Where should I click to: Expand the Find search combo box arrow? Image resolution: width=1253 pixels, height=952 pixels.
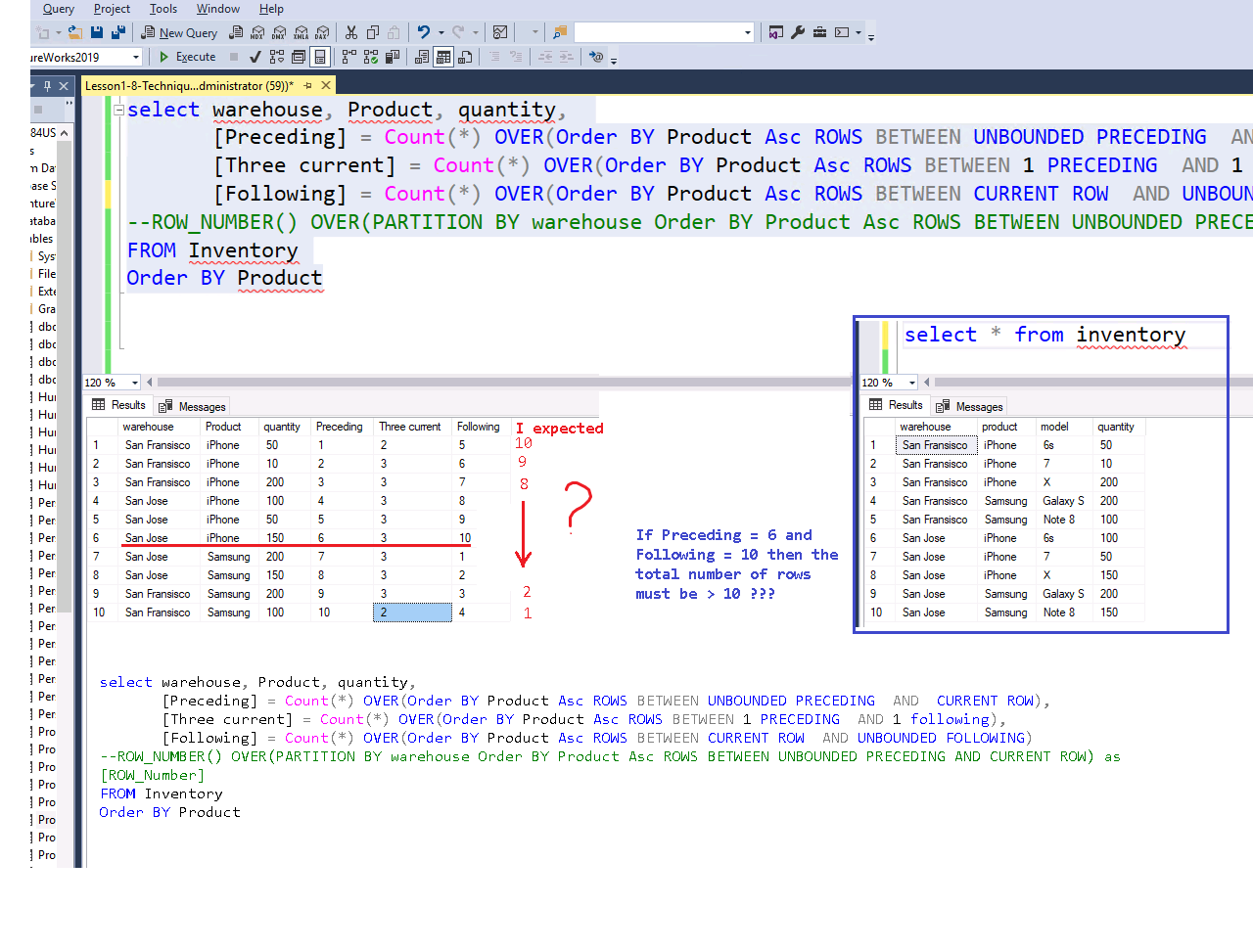[748, 32]
